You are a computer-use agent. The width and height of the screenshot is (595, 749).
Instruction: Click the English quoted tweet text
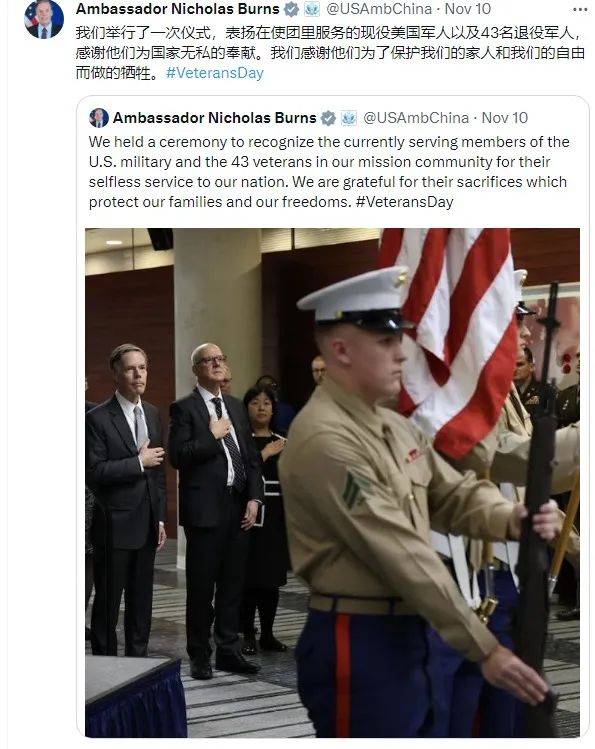(x=329, y=172)
